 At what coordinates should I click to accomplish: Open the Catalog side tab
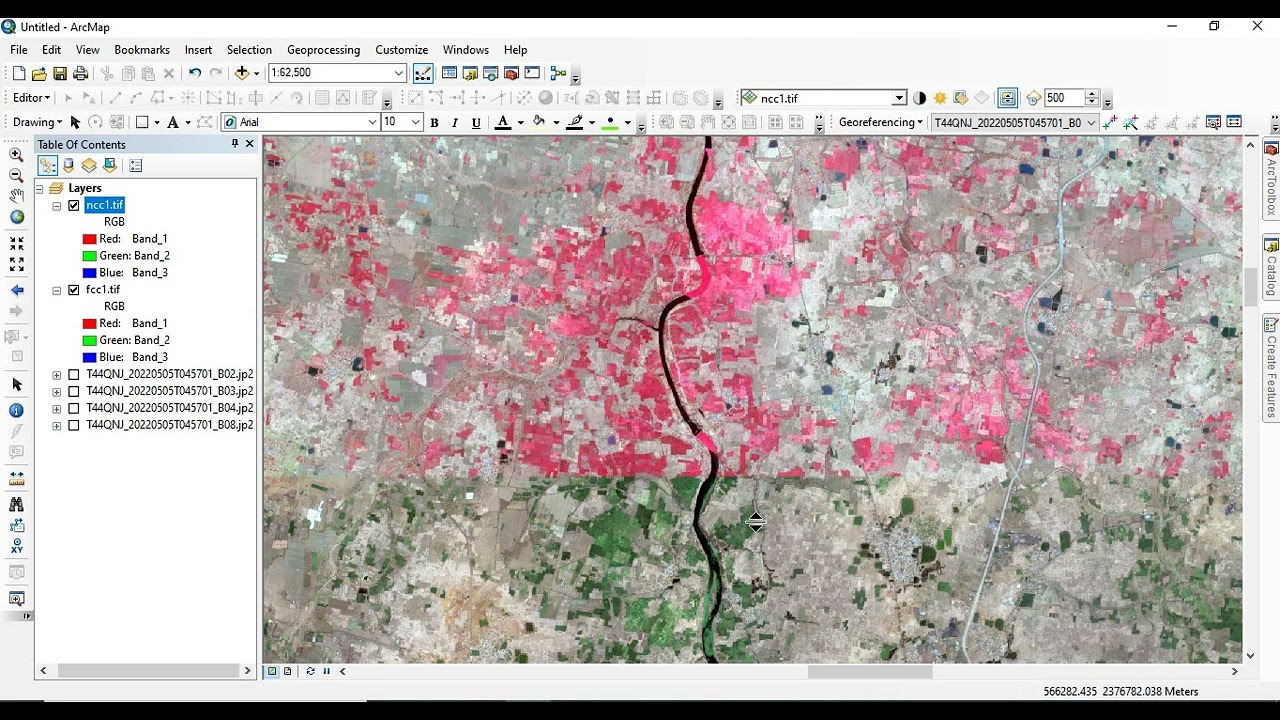click(1272, 268)
